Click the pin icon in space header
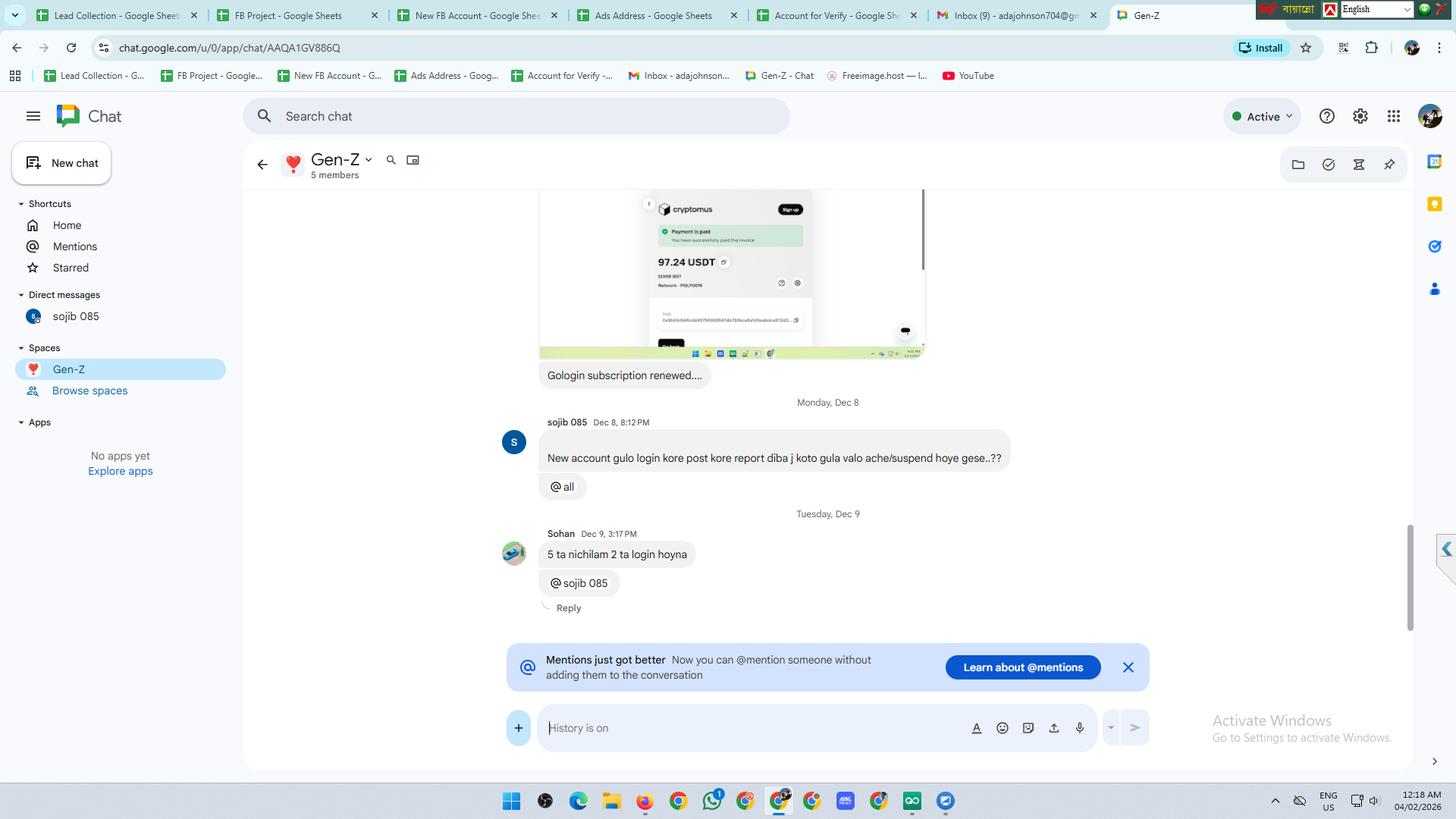 (1389, 165)
